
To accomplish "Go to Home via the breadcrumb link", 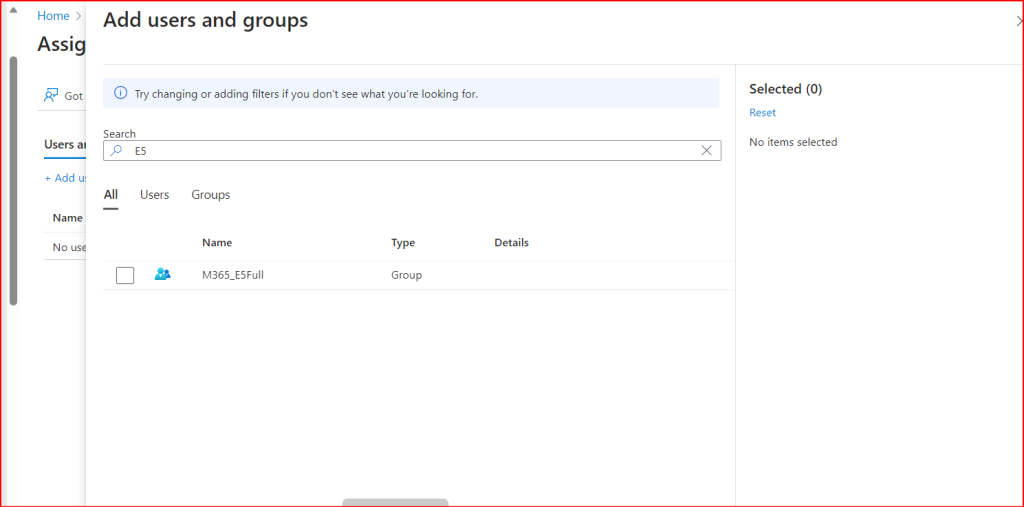I will pos(53,16).
